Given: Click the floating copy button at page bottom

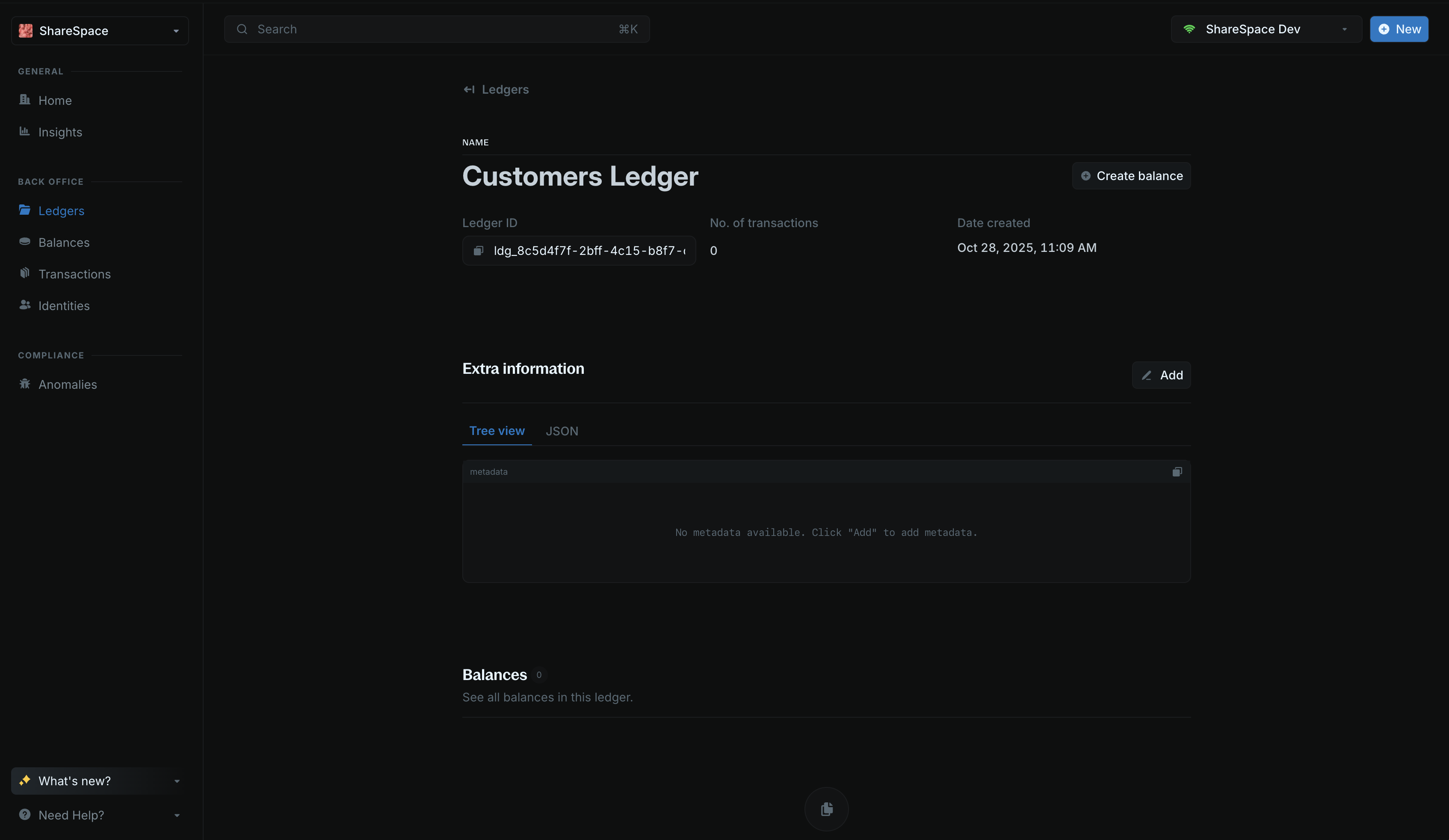Looking at the screenshot, I should [x=826, y=809].
